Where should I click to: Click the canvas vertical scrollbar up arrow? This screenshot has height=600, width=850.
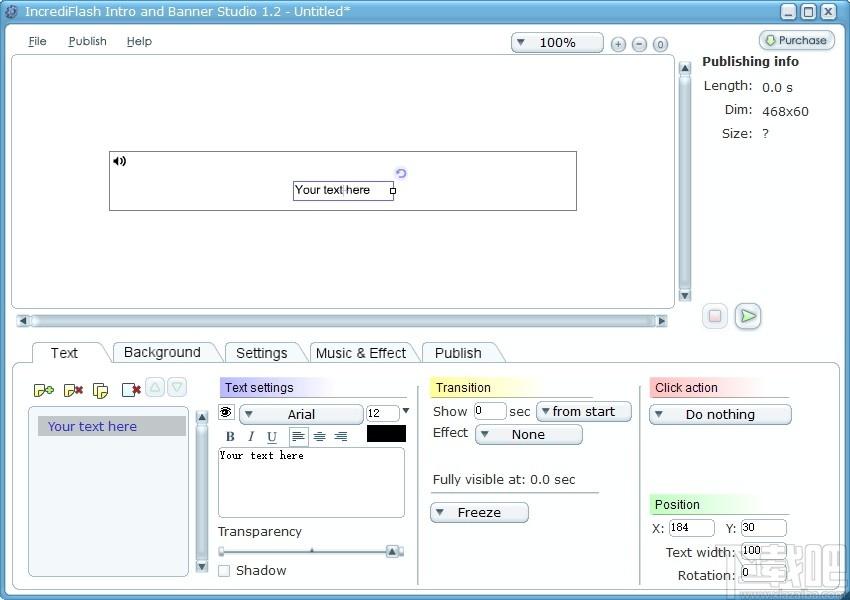coord(685,68)
